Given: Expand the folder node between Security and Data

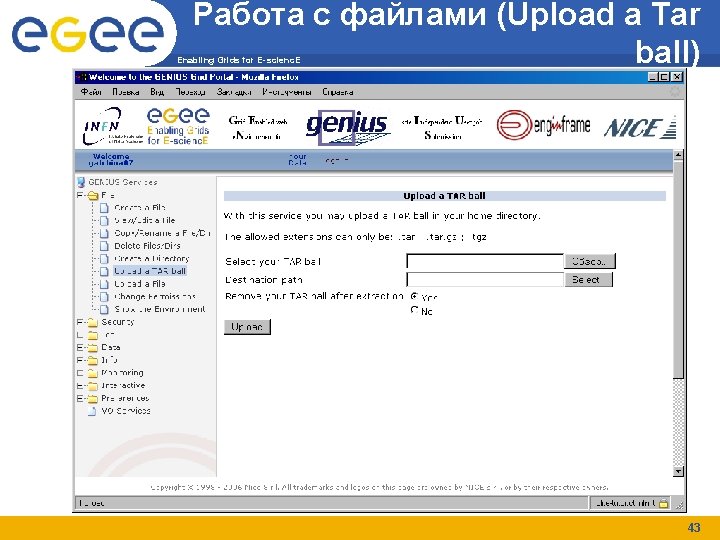Looking at the screenshot, I should (80, 335).
